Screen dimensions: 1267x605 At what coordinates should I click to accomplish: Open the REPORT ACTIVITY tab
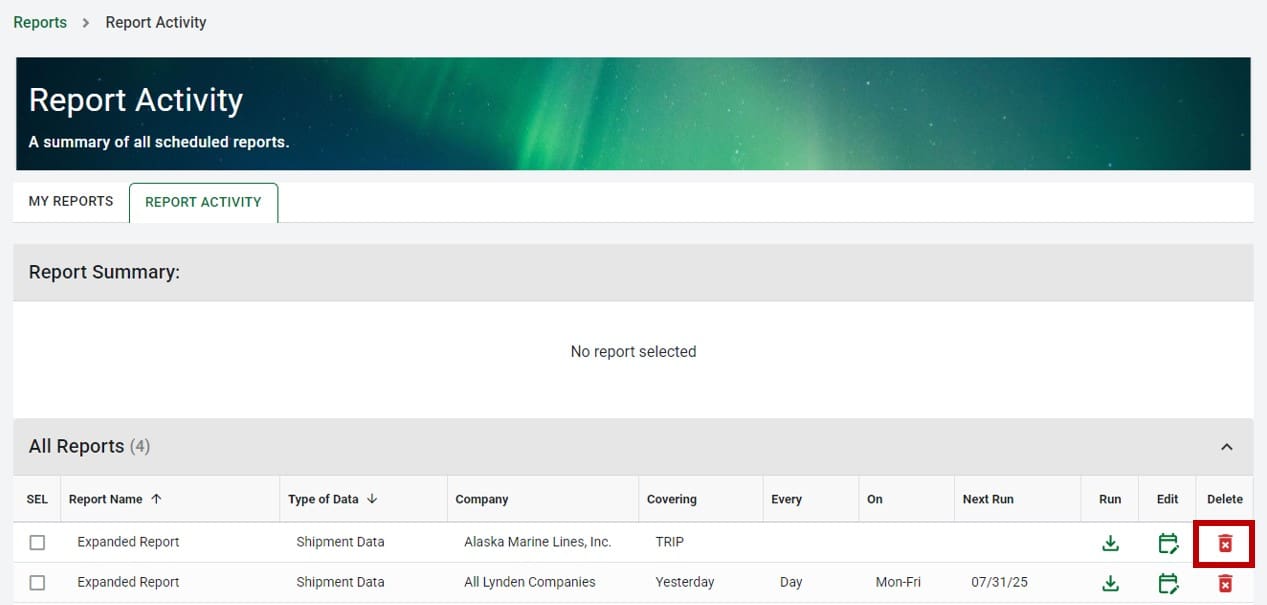tap(203, 201)
